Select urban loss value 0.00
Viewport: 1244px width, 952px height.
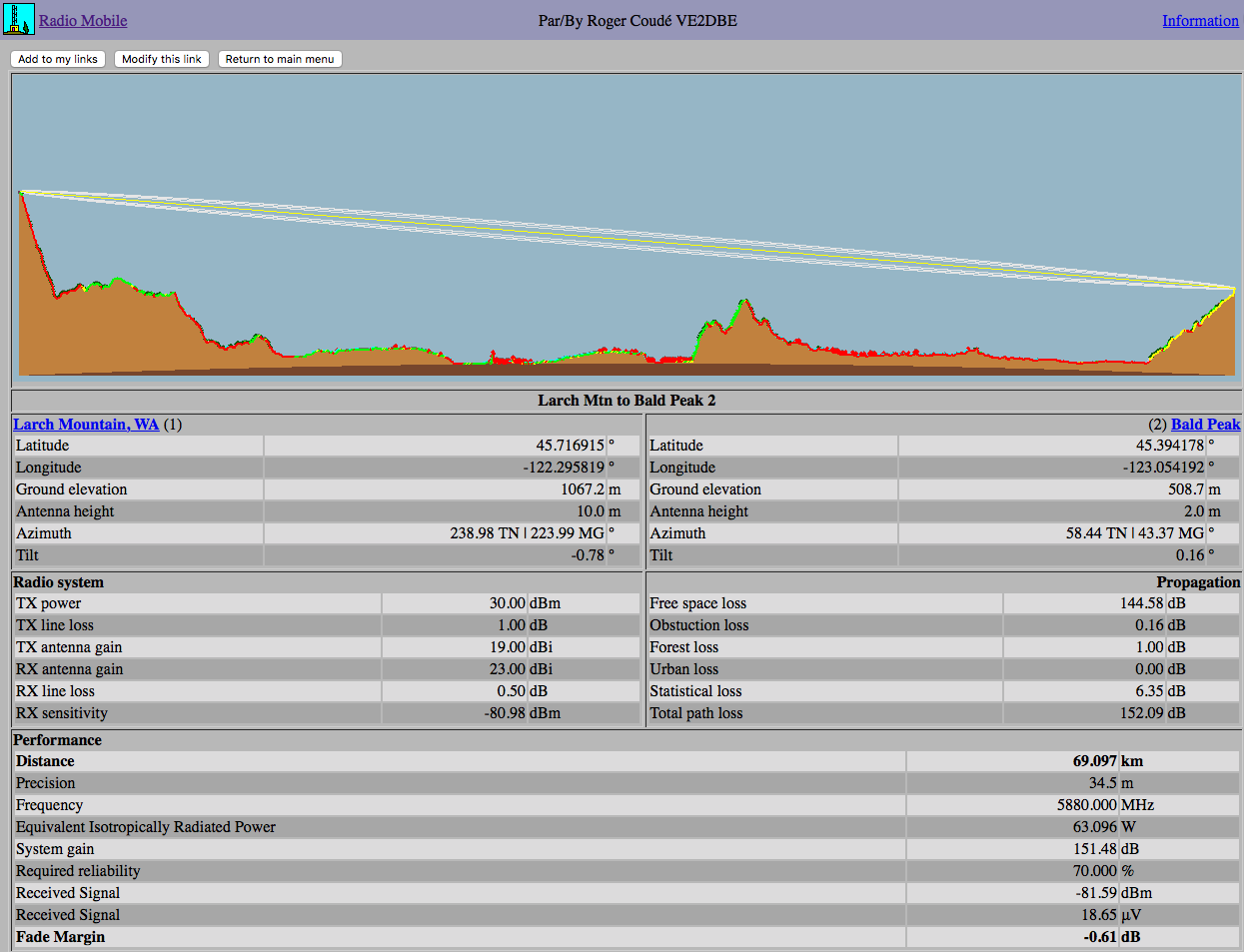pos(1150,669)
